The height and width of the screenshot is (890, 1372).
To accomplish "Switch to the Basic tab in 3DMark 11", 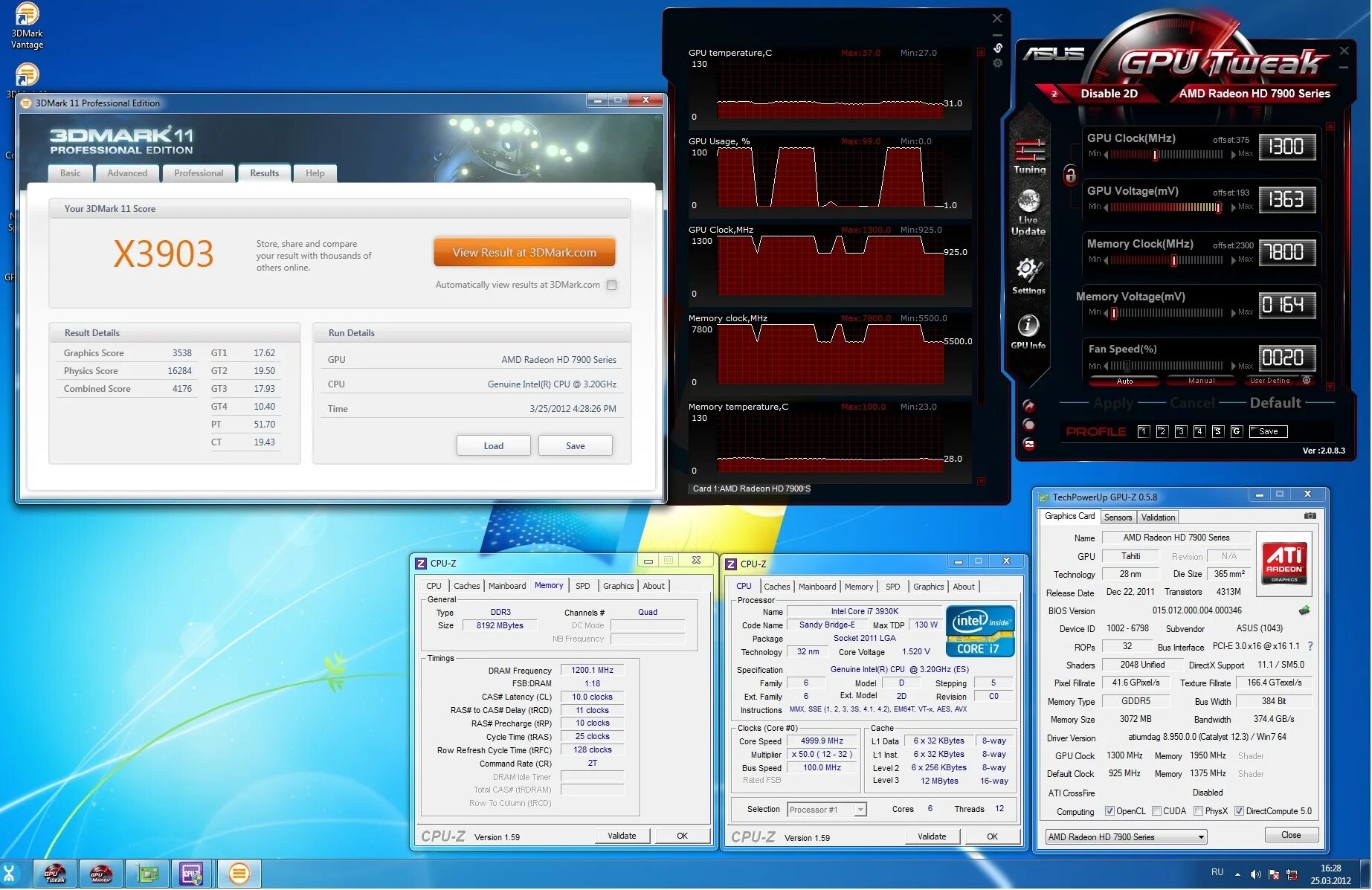I will (71, 173).
